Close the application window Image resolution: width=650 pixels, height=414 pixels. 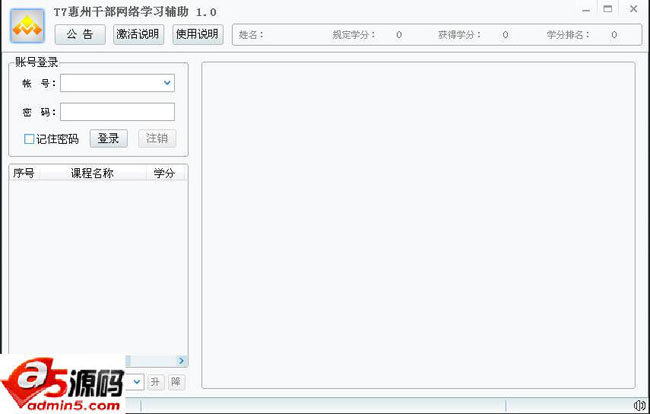click(x=633, y=9)
